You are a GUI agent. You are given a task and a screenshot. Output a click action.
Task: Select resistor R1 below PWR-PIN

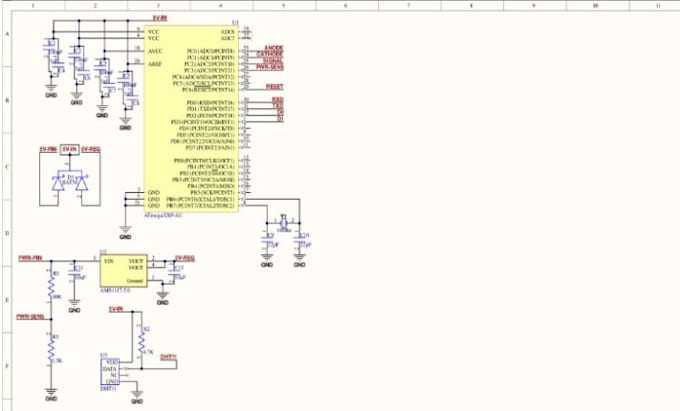click(x=51, y=285)
